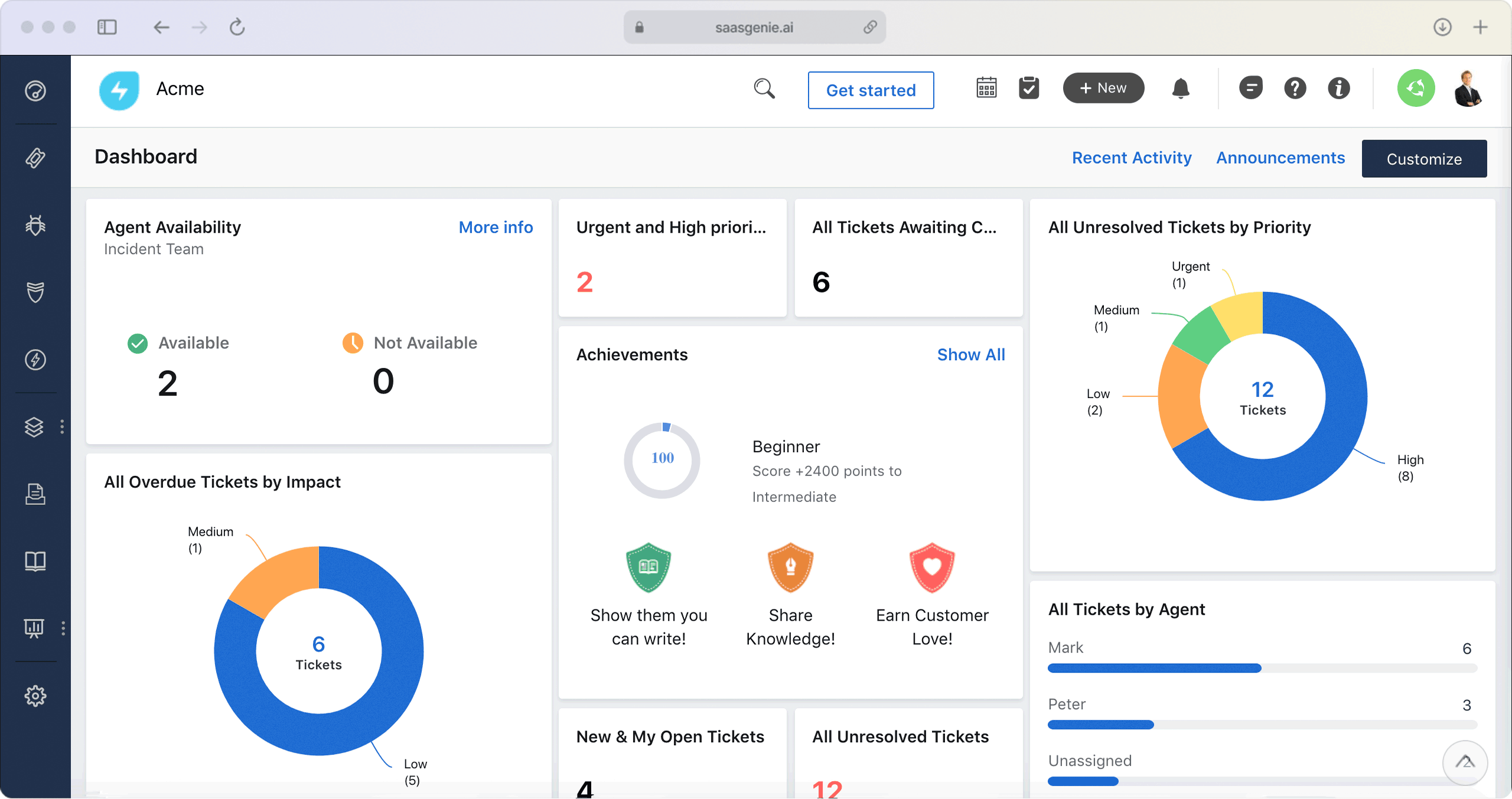Image resolution: width=1512 pixels, height=799 pixels.
Task: Select the Tickets icon in sidebar
Action: point(35,158)
